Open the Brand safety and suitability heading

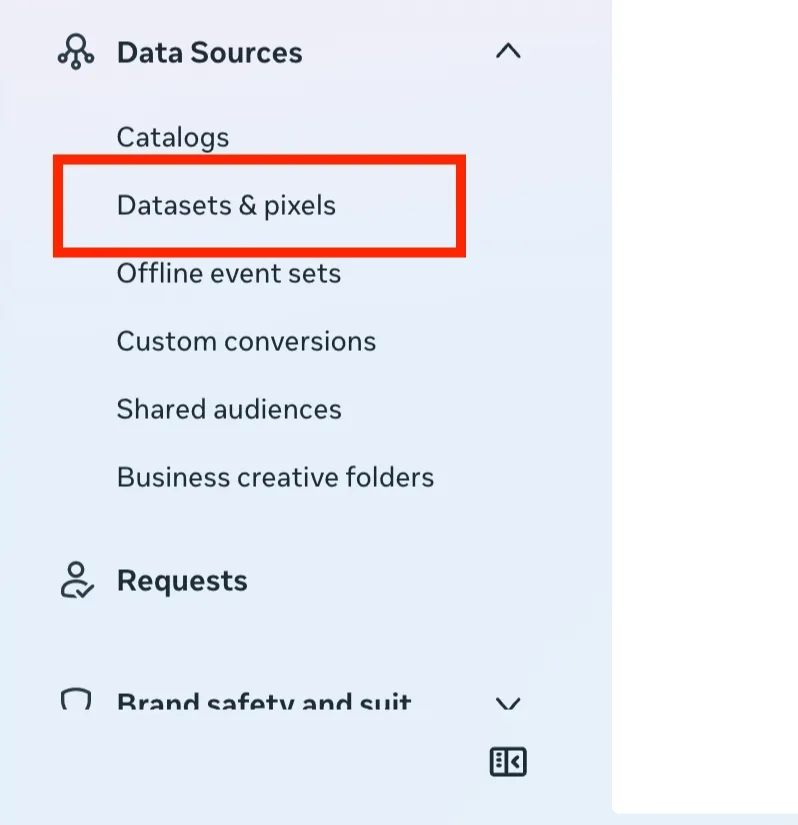click(x=264, y=701)
